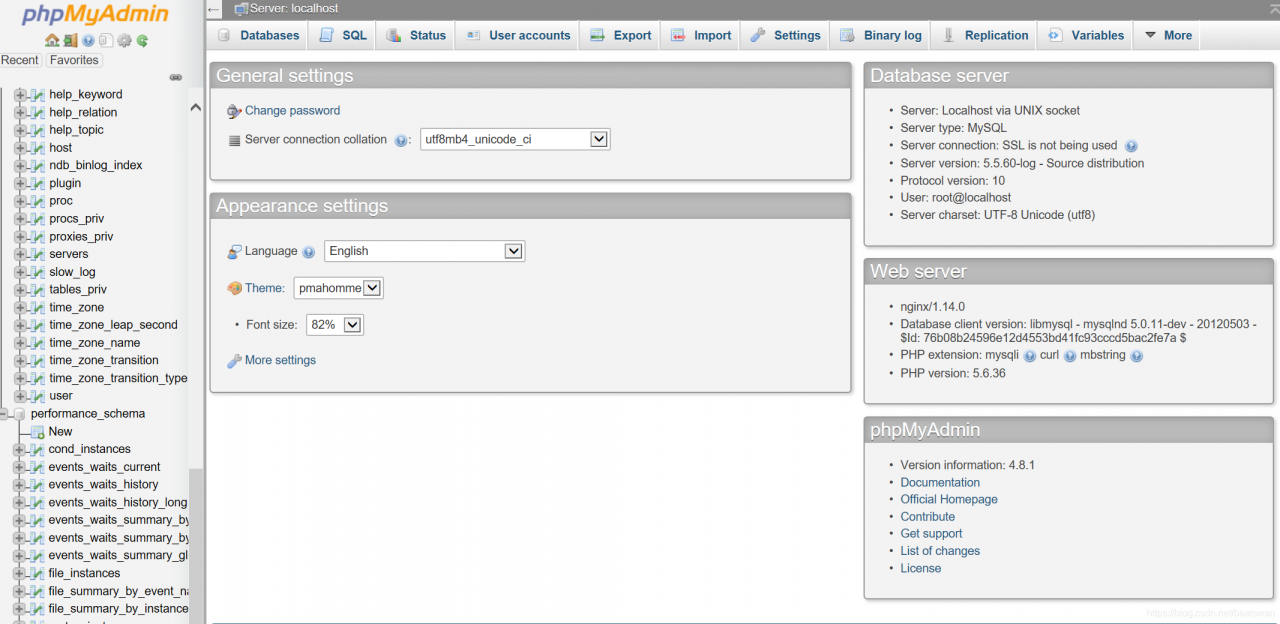Open the Official Homepage link
Image resolution: width=1280 pixels, height=624 pixels.
tap(949, 500)
